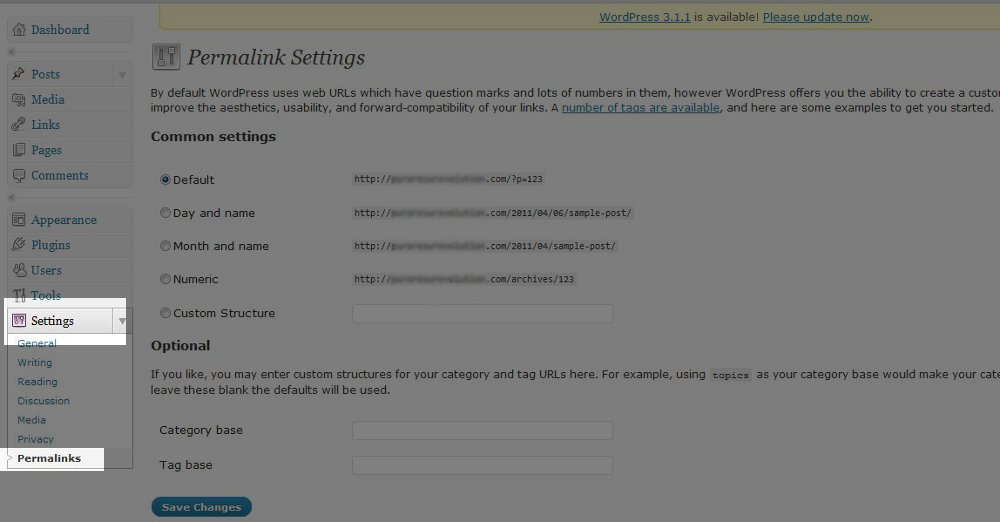Click the Plugins plug icon
This screenshot has width=1000, height=522.
click(19, 245)
